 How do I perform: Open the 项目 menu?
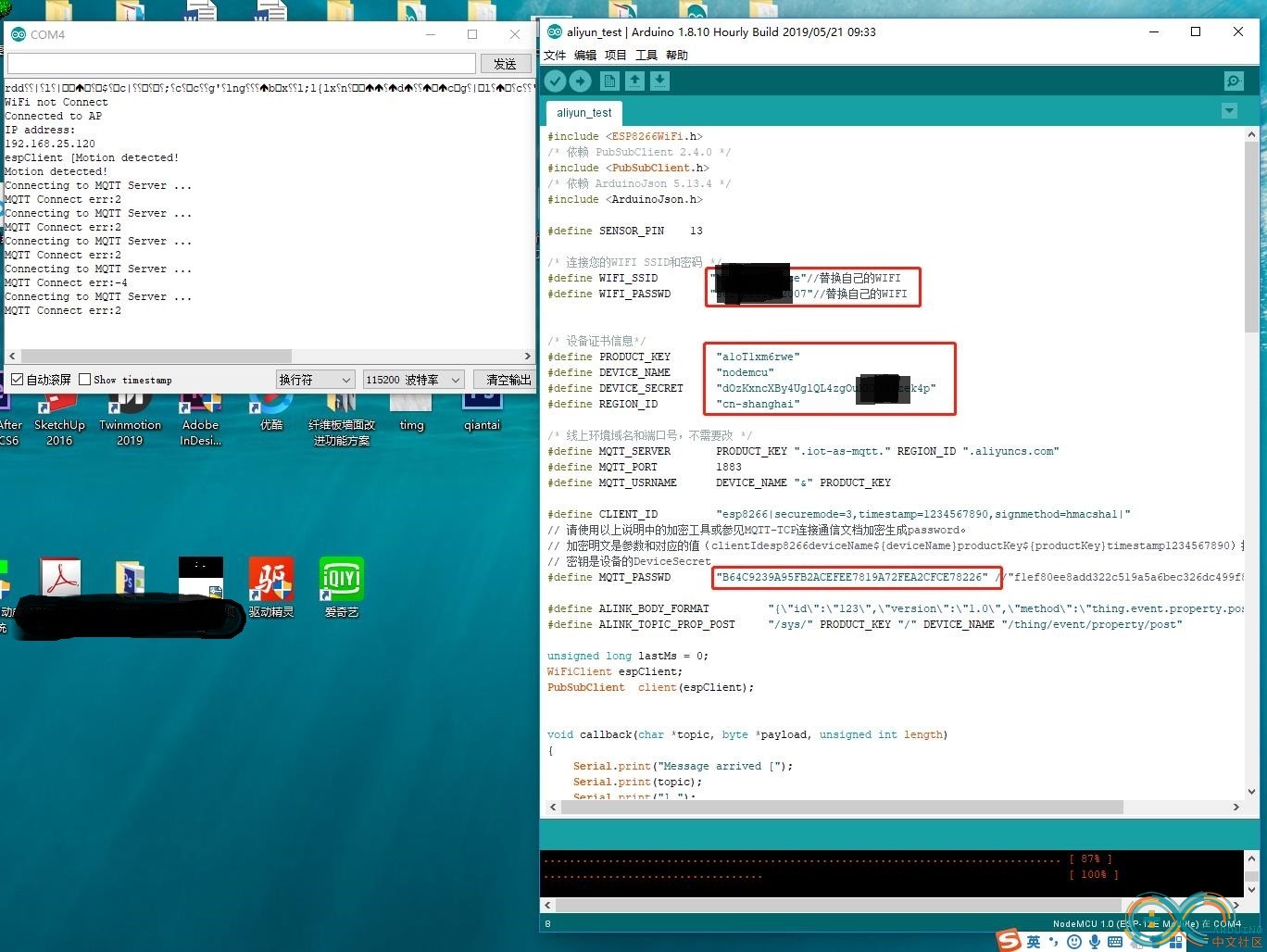point(616,56)
